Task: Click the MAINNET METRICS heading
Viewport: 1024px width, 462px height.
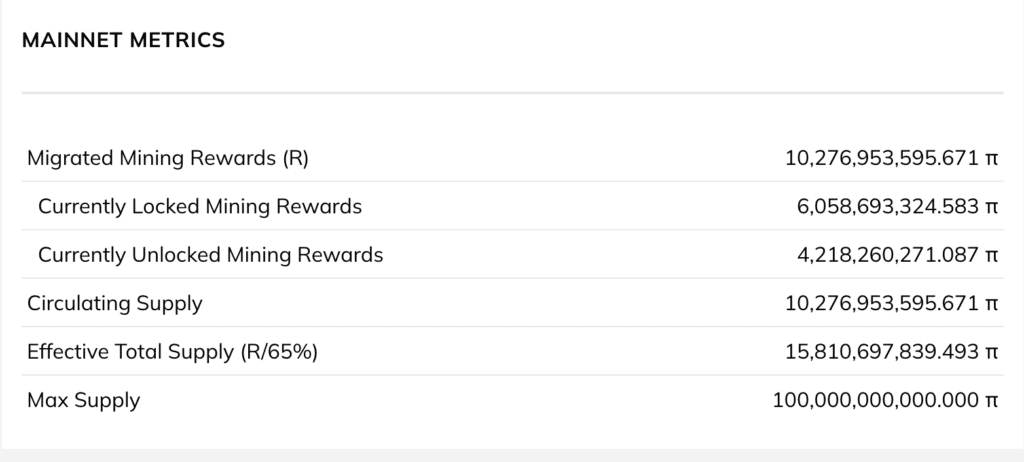Action: tap(123, 40)
